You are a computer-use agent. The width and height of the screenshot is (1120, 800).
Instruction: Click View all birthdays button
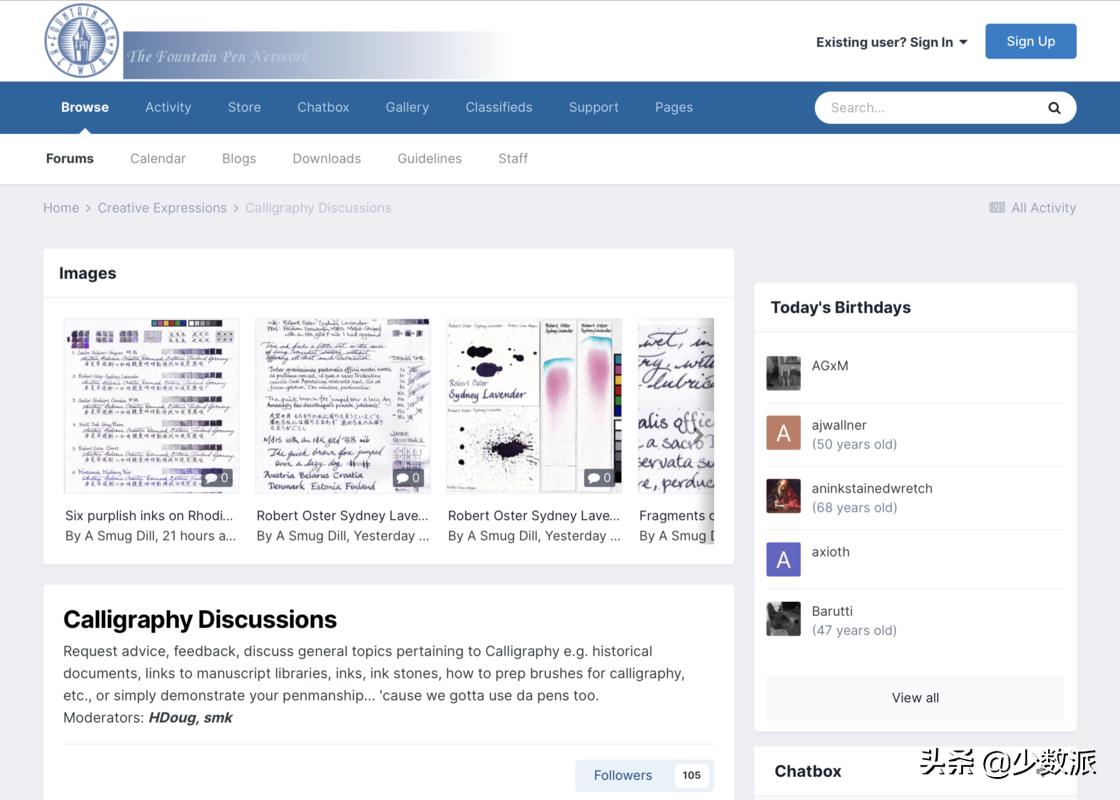coord(914,698)
